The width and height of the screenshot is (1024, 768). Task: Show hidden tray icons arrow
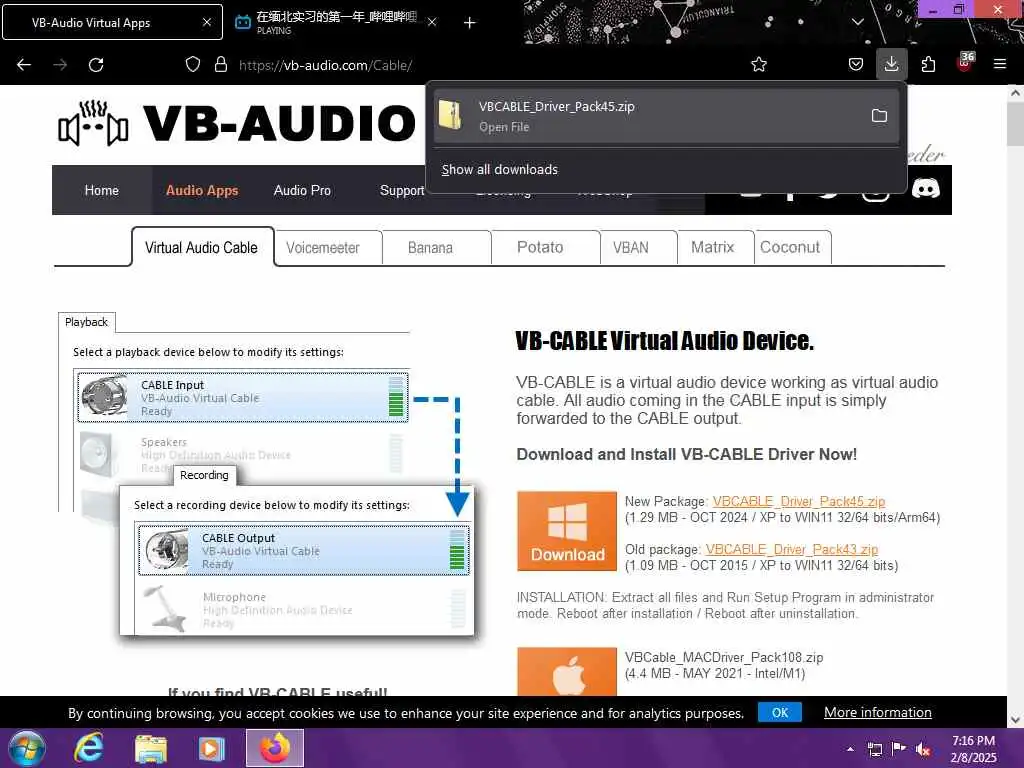point(850,749)
